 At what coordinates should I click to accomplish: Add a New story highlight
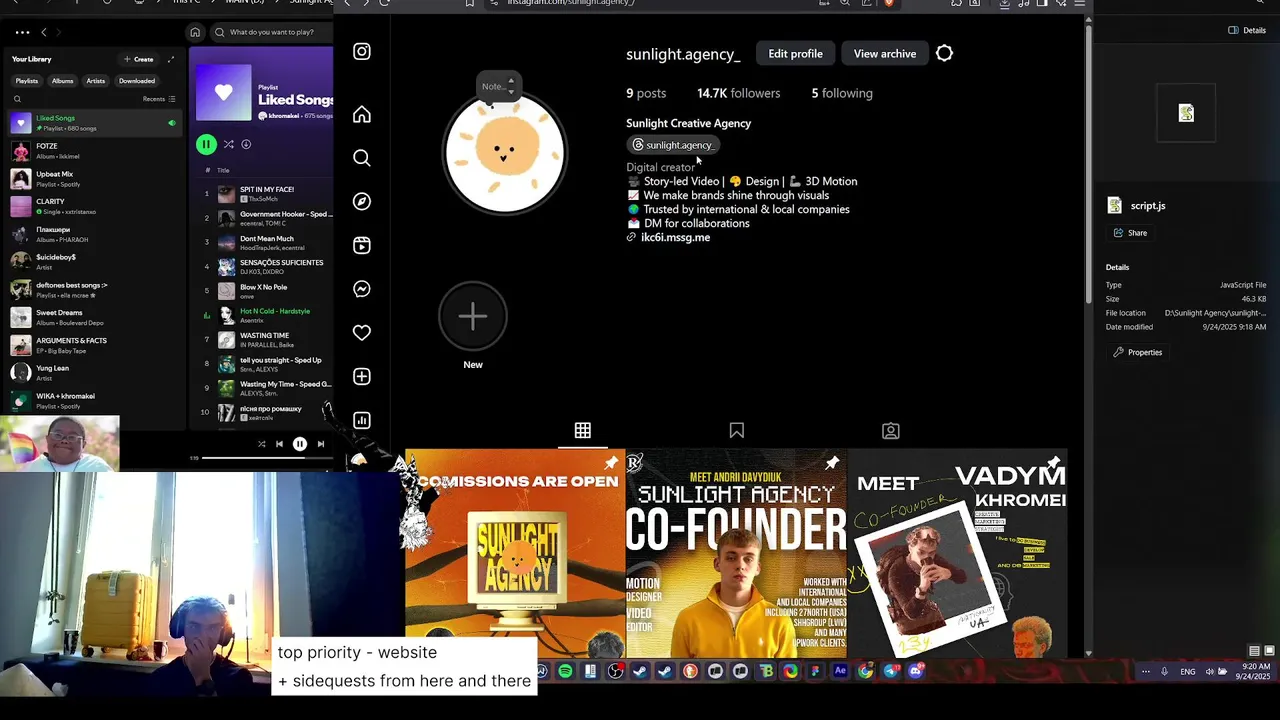pos(473,316)
